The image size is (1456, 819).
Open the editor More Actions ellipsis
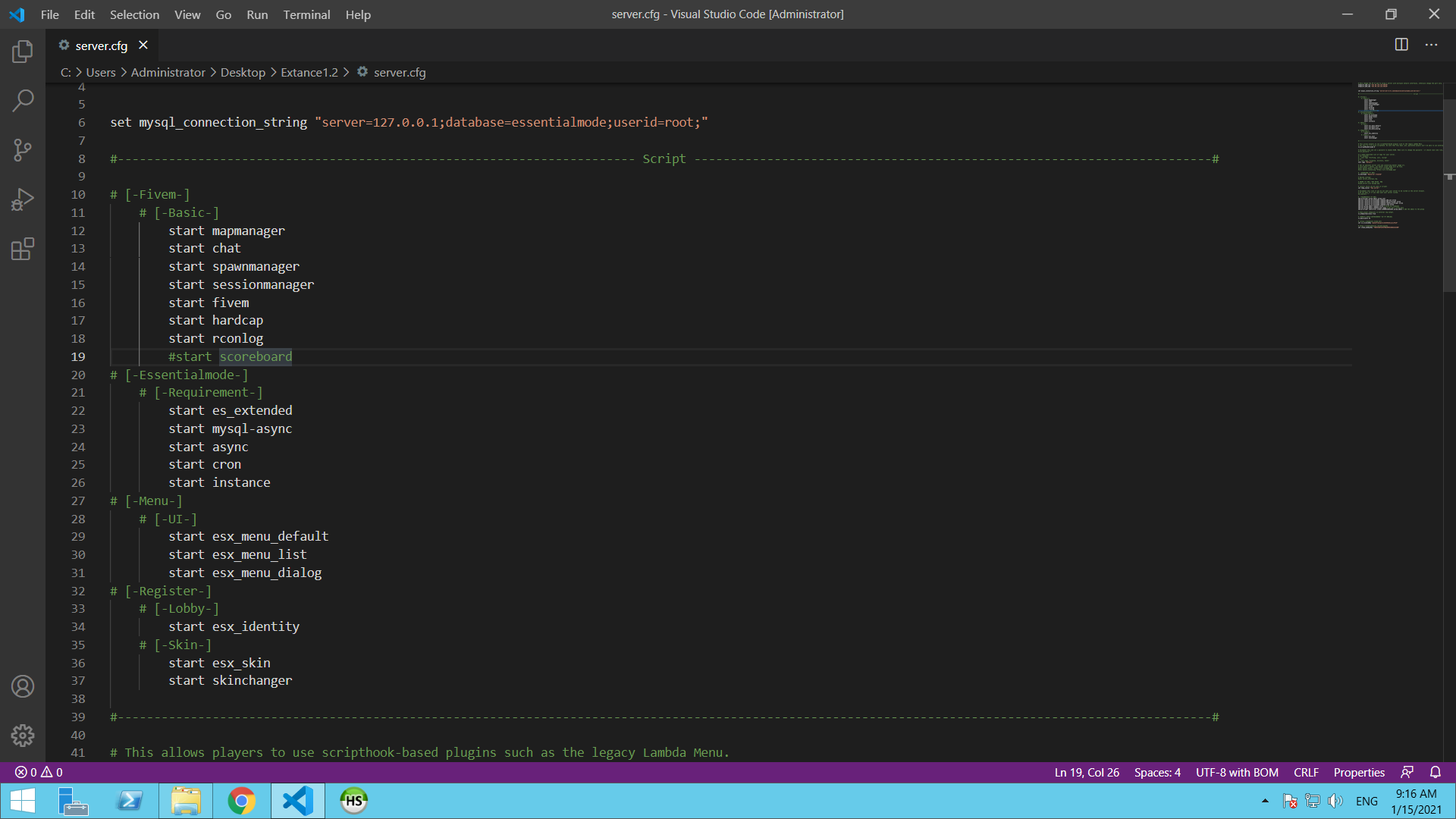[x=1431, y=45]
